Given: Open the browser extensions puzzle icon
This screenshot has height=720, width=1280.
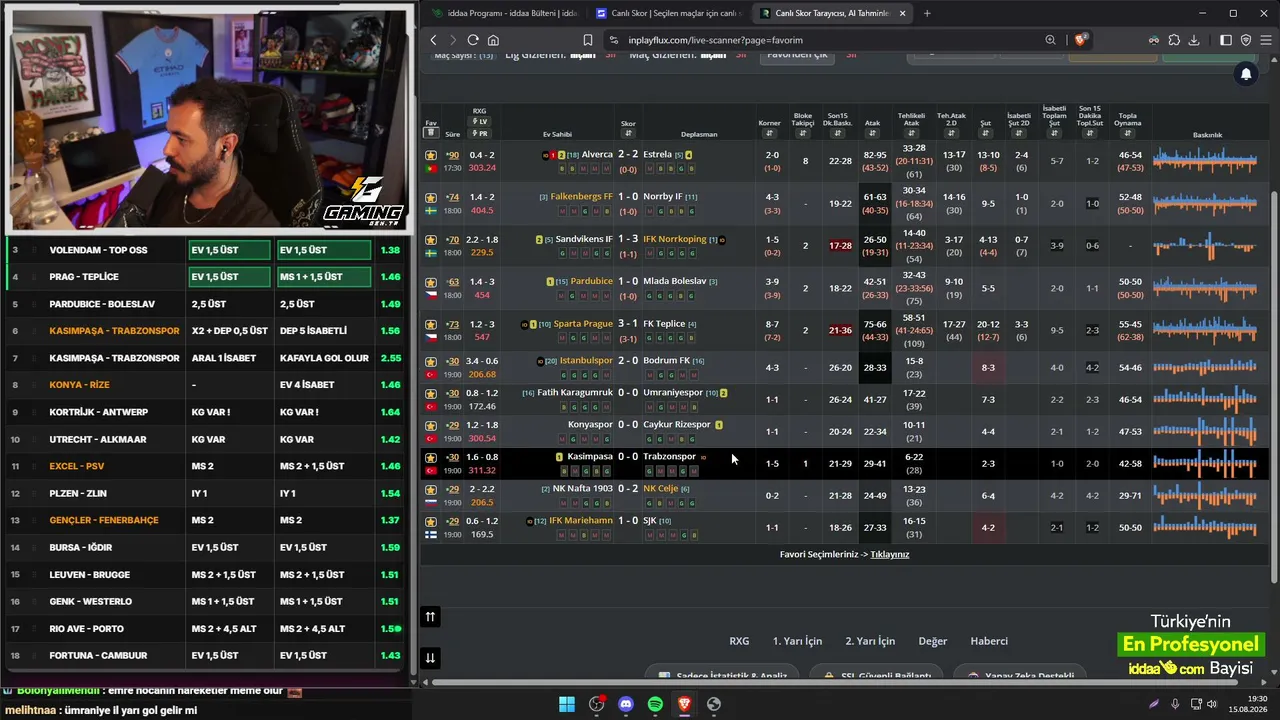Looking at the screenshot, I should click(x=1174, y=40).
